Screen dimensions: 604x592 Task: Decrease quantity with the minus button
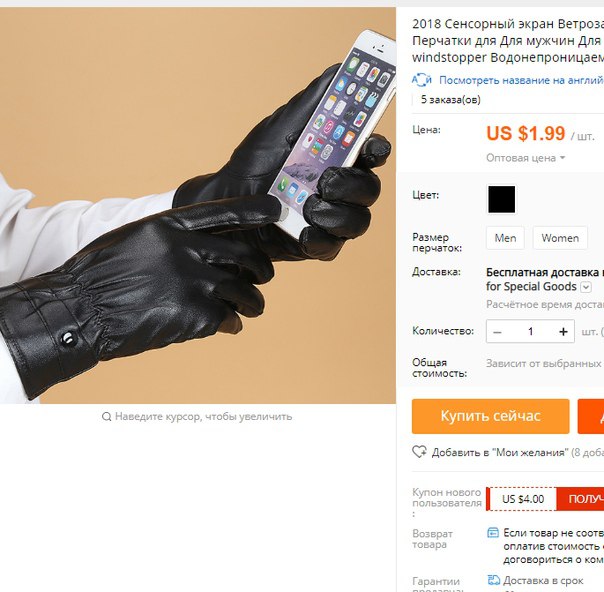pos(497,332)
